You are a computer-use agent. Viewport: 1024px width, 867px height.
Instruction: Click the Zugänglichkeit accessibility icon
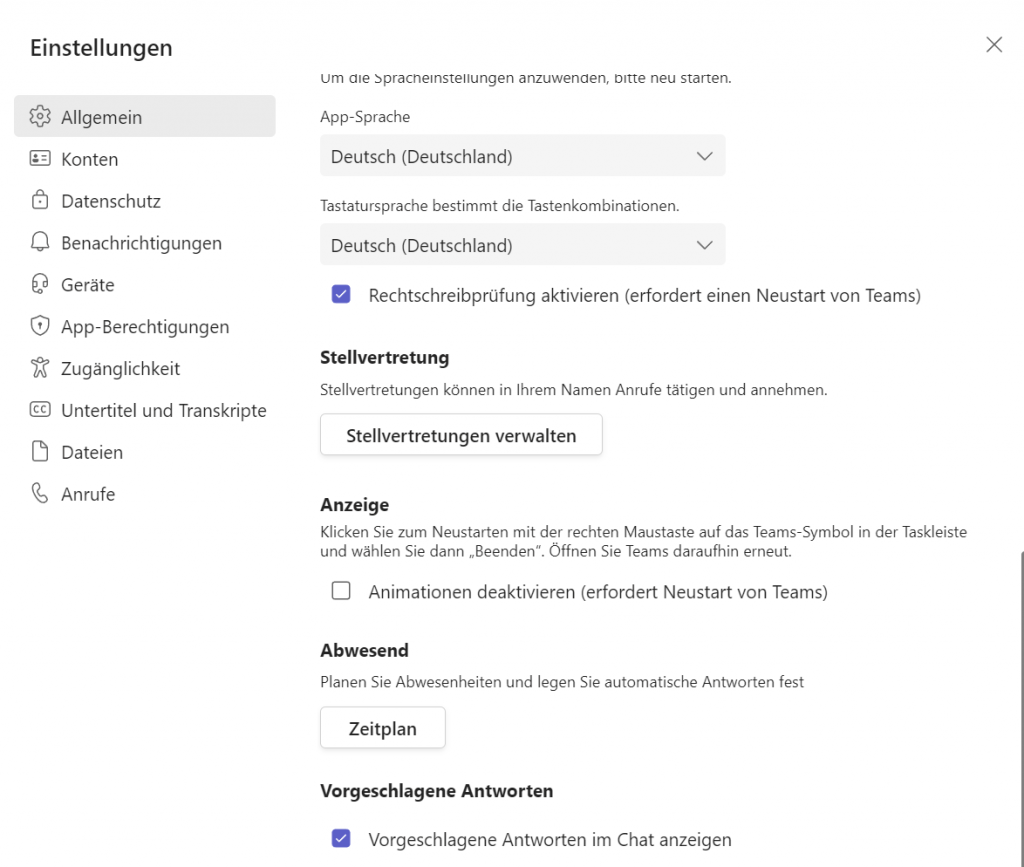pos(39,368)
